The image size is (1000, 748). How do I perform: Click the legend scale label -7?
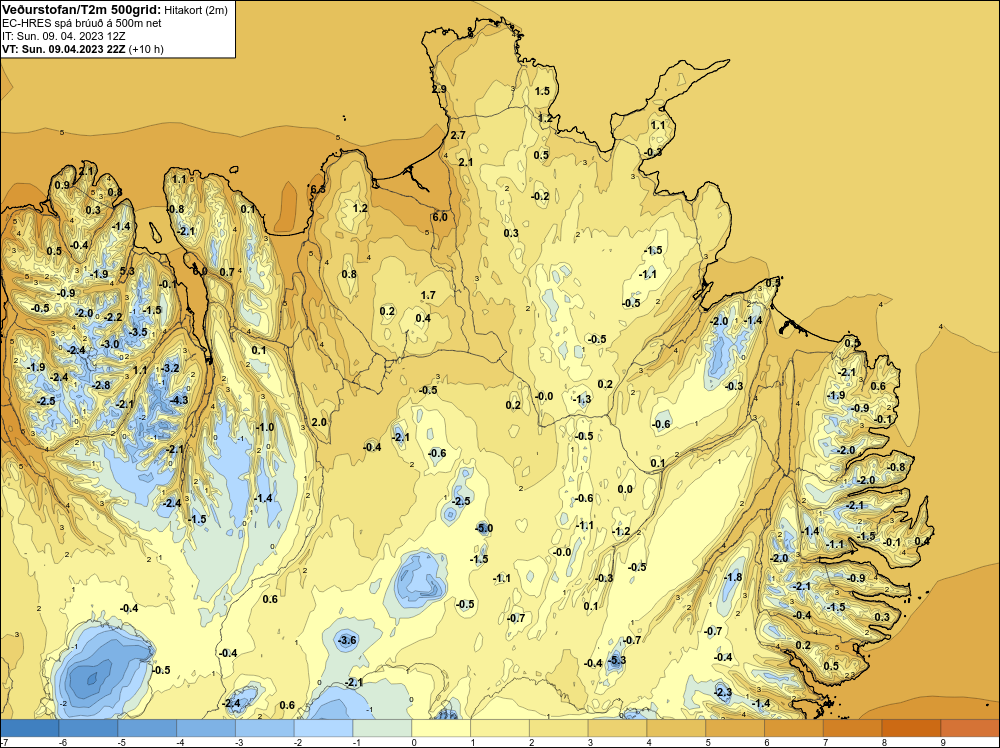[x=4, y=742]
